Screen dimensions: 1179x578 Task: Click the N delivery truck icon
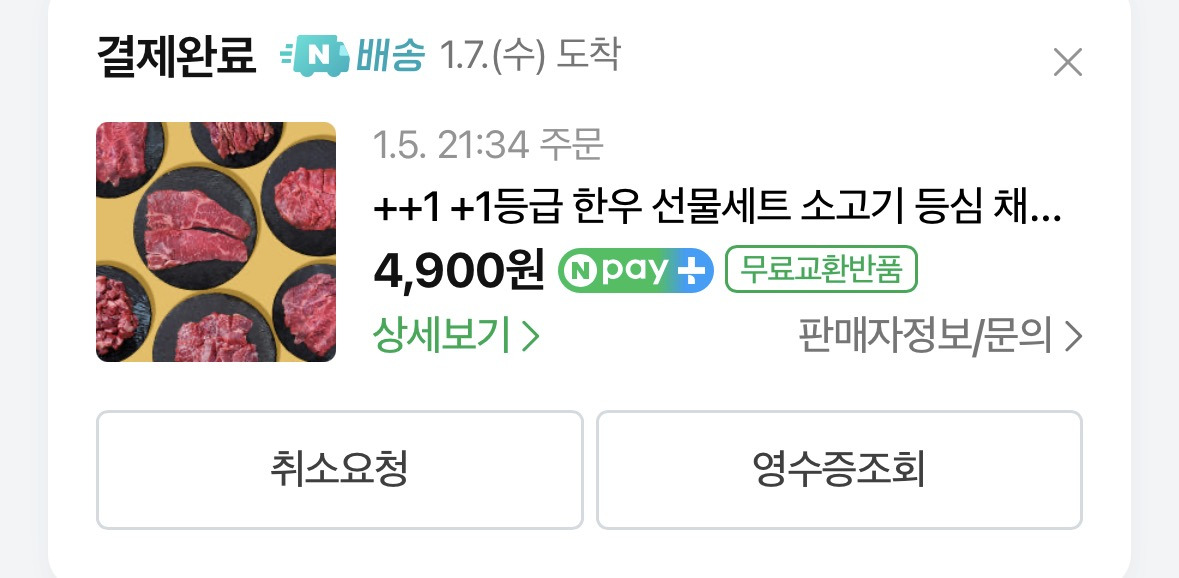pyautogui.click(x=315, y=56)
